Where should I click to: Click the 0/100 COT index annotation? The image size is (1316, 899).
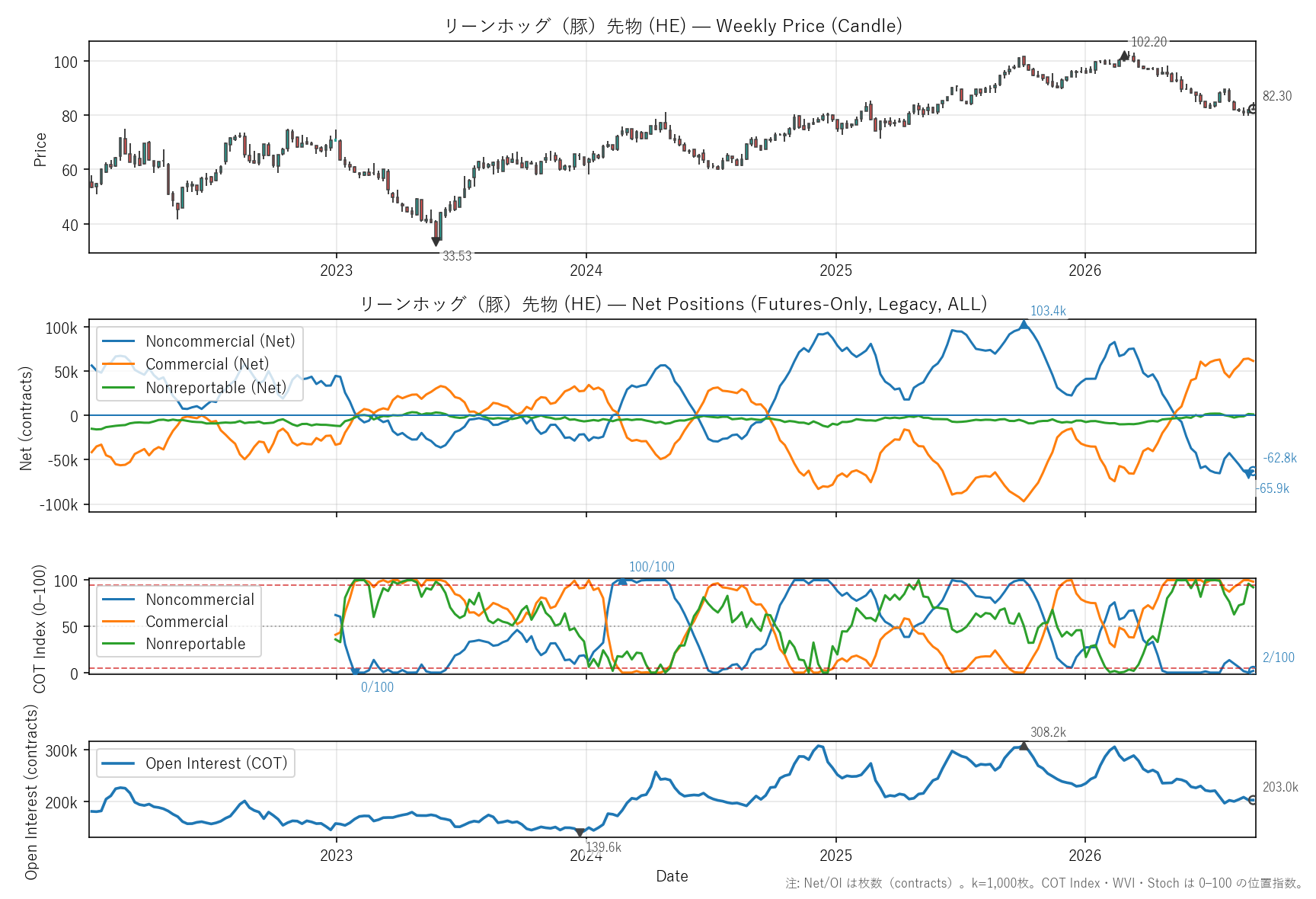[377, 687]
